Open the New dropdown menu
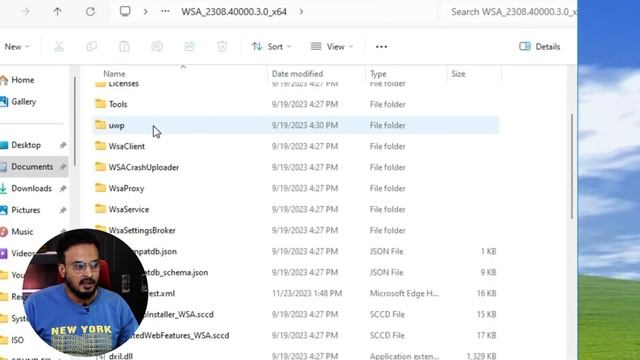Viewport: 640px width, 360px height. [16, 47]
